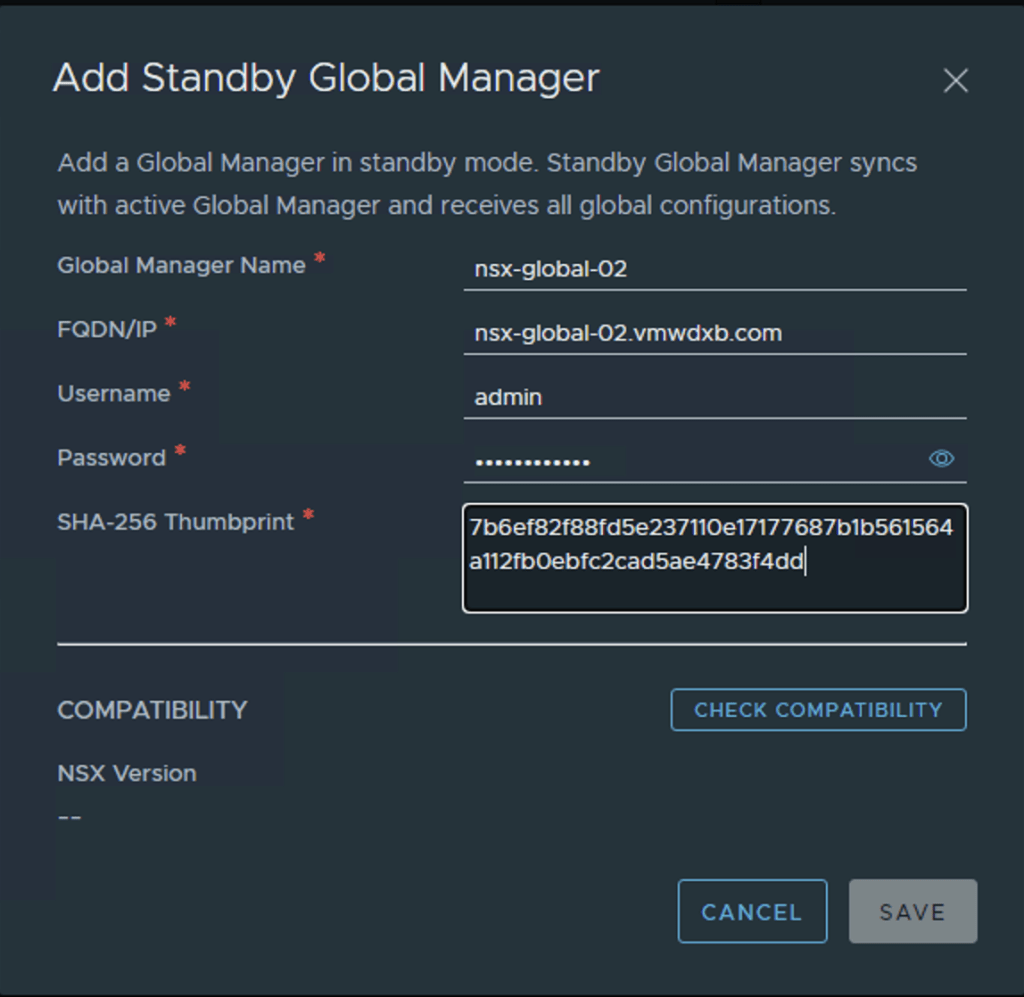This screenshot has height=997, width=1024.
Task: Click the Global Manager Name label
Action: pyautogui.click(x=181, y=266)
